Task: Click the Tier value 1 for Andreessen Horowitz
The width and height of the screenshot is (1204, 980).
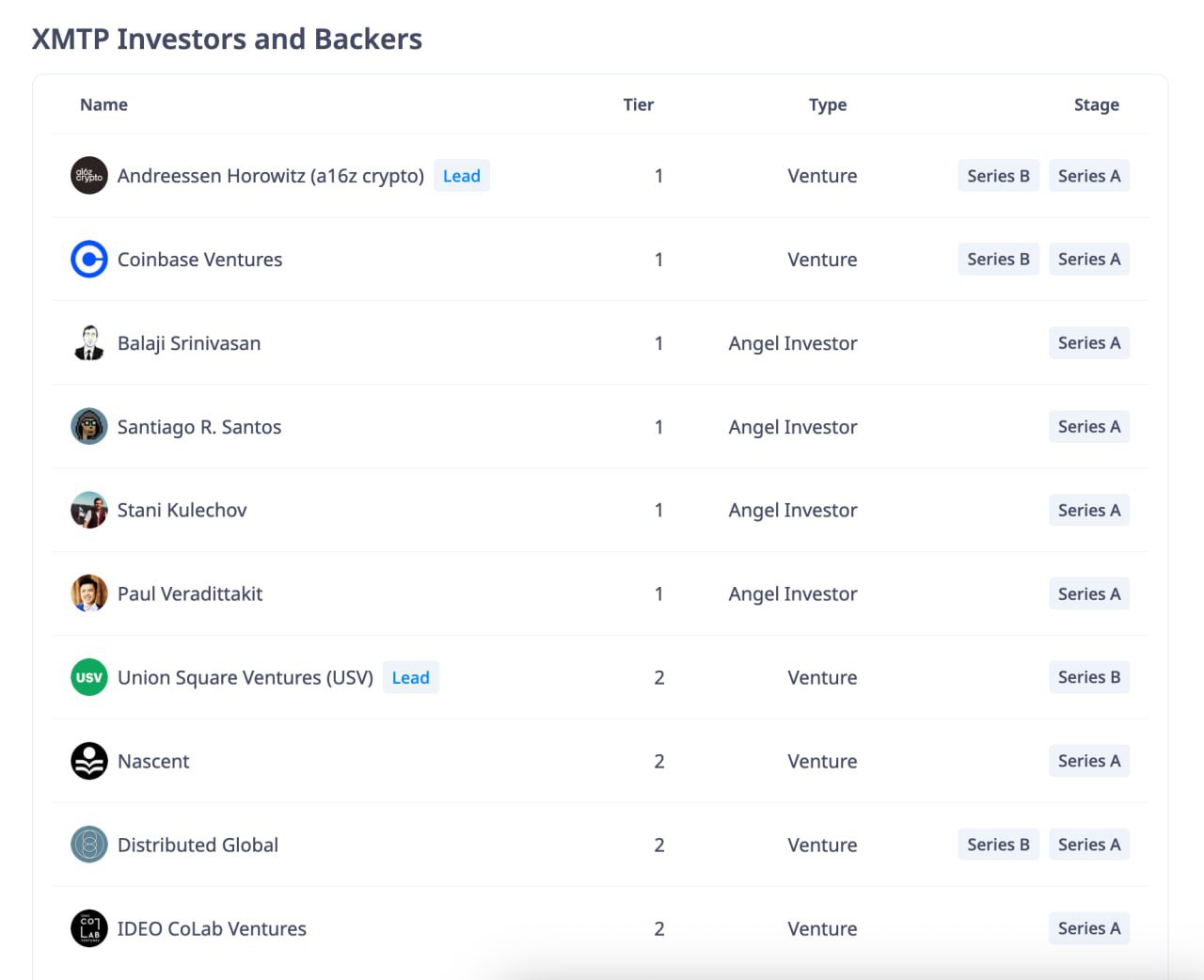Action: point(659,176)
